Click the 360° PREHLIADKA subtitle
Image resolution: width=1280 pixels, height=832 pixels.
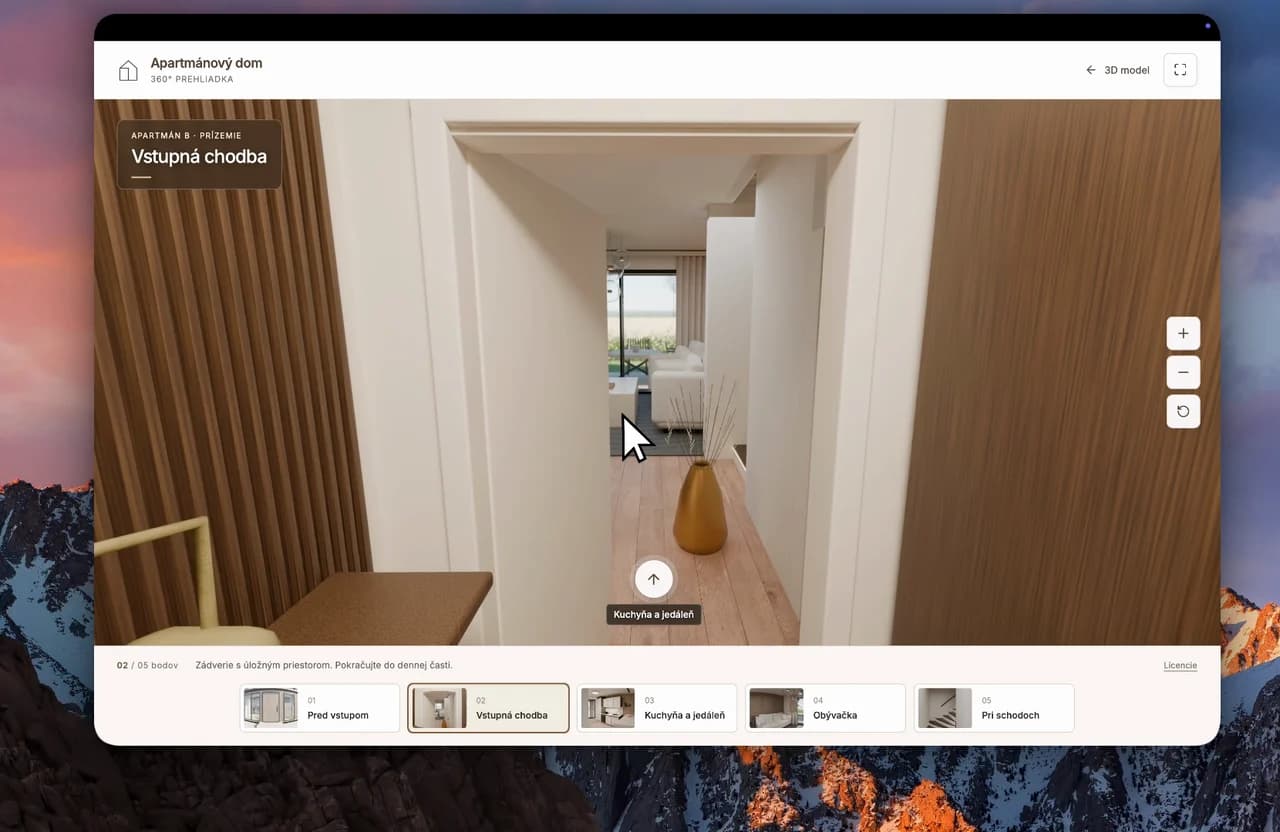(x=192, y=79)
